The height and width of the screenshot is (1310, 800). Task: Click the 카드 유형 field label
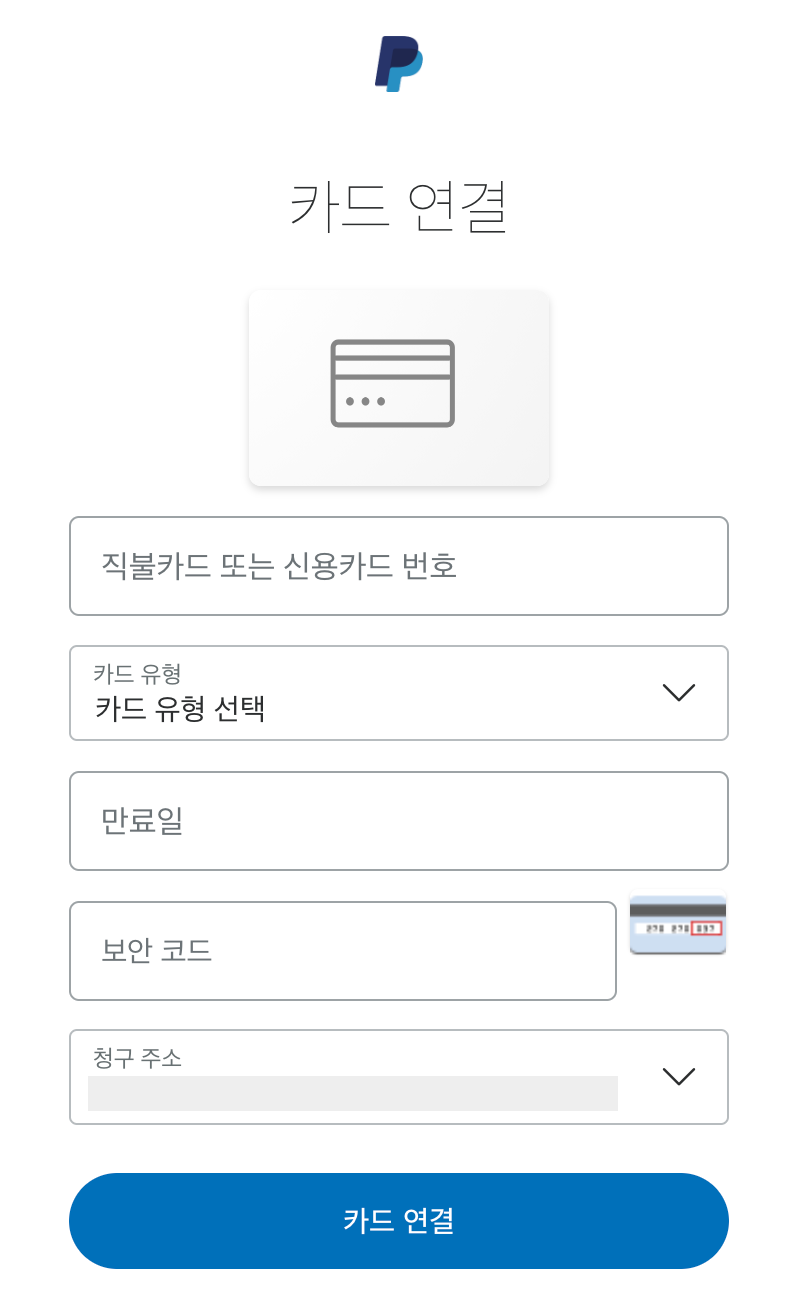[137, 673]
